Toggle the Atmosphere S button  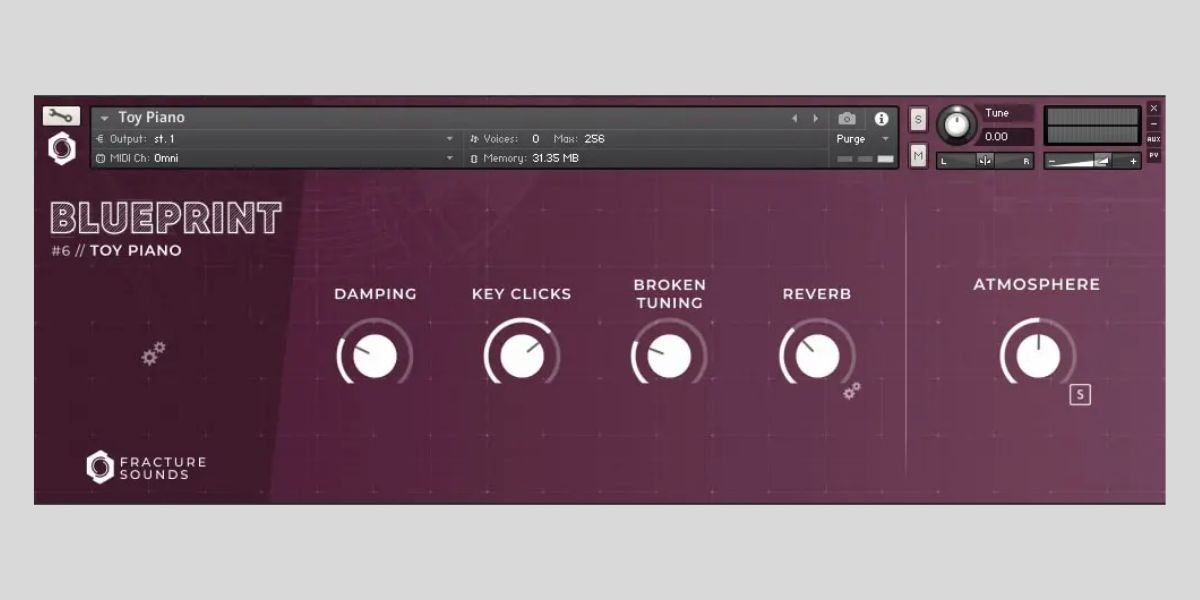coord(1080,395)
